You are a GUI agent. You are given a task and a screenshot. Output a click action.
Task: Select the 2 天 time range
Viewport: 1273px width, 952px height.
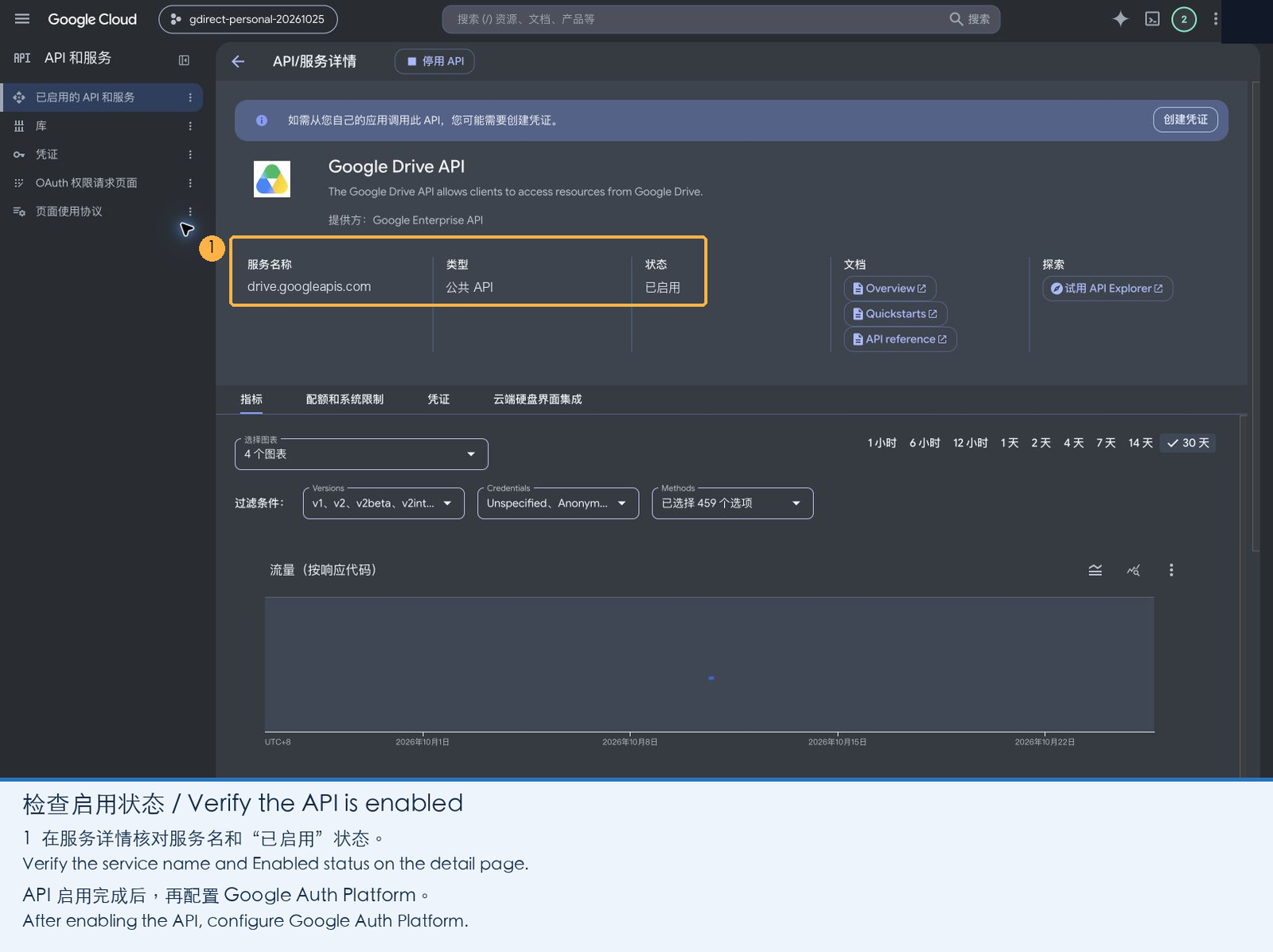point(1041,443)
